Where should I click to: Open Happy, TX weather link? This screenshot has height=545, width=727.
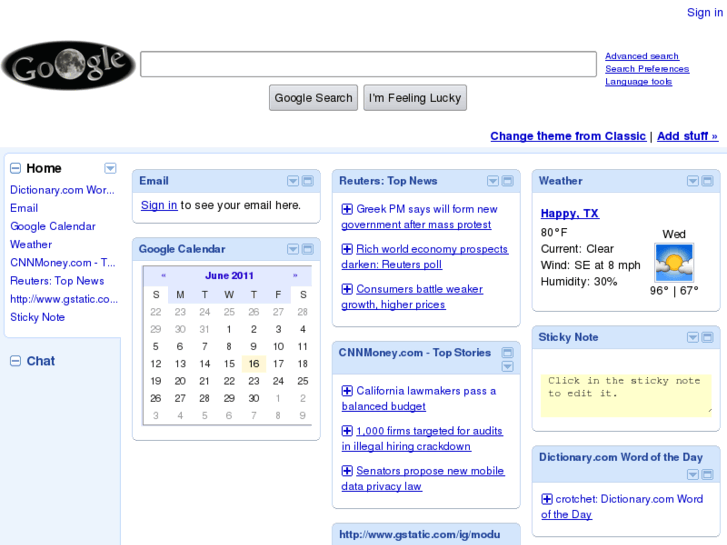(570, 213)
